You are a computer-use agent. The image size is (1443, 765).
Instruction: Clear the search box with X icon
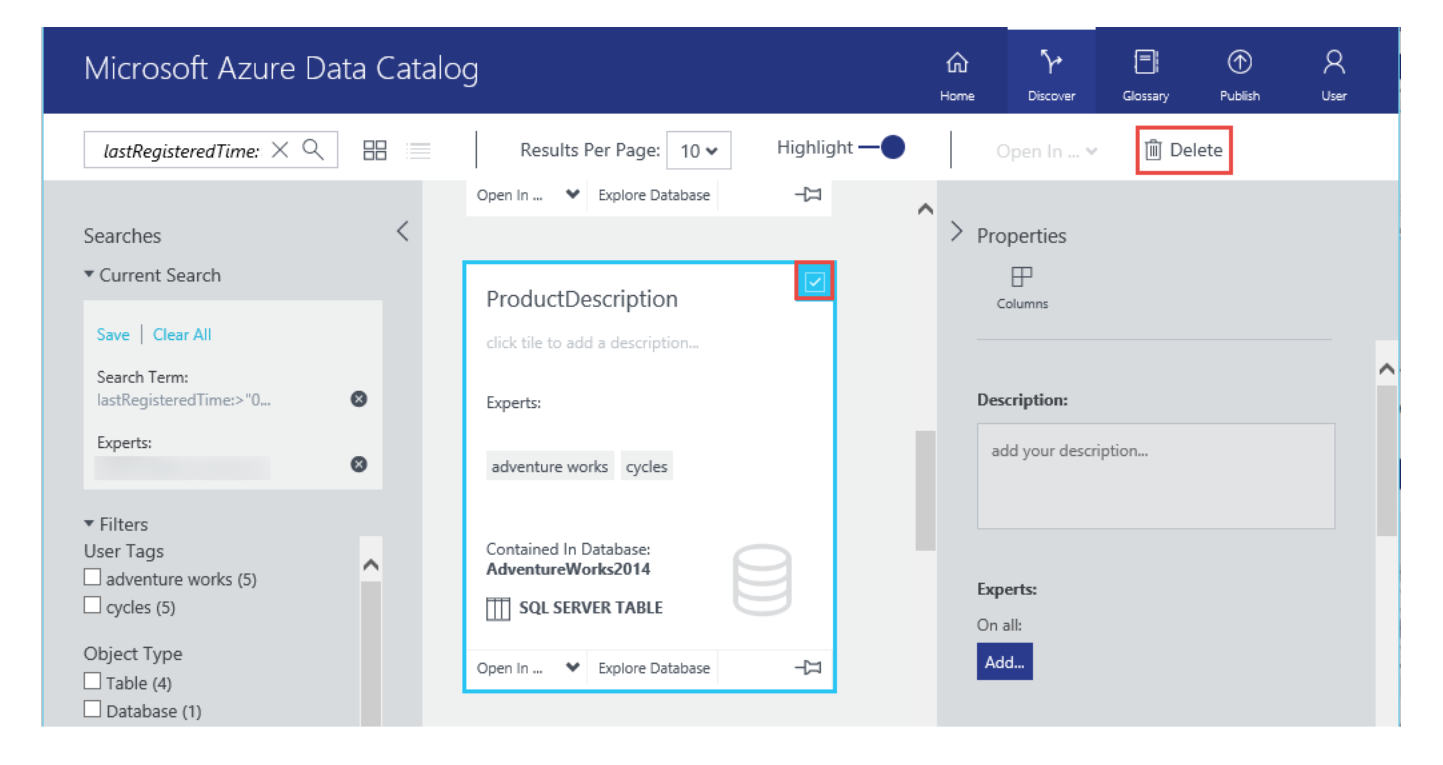pos(280,150)
